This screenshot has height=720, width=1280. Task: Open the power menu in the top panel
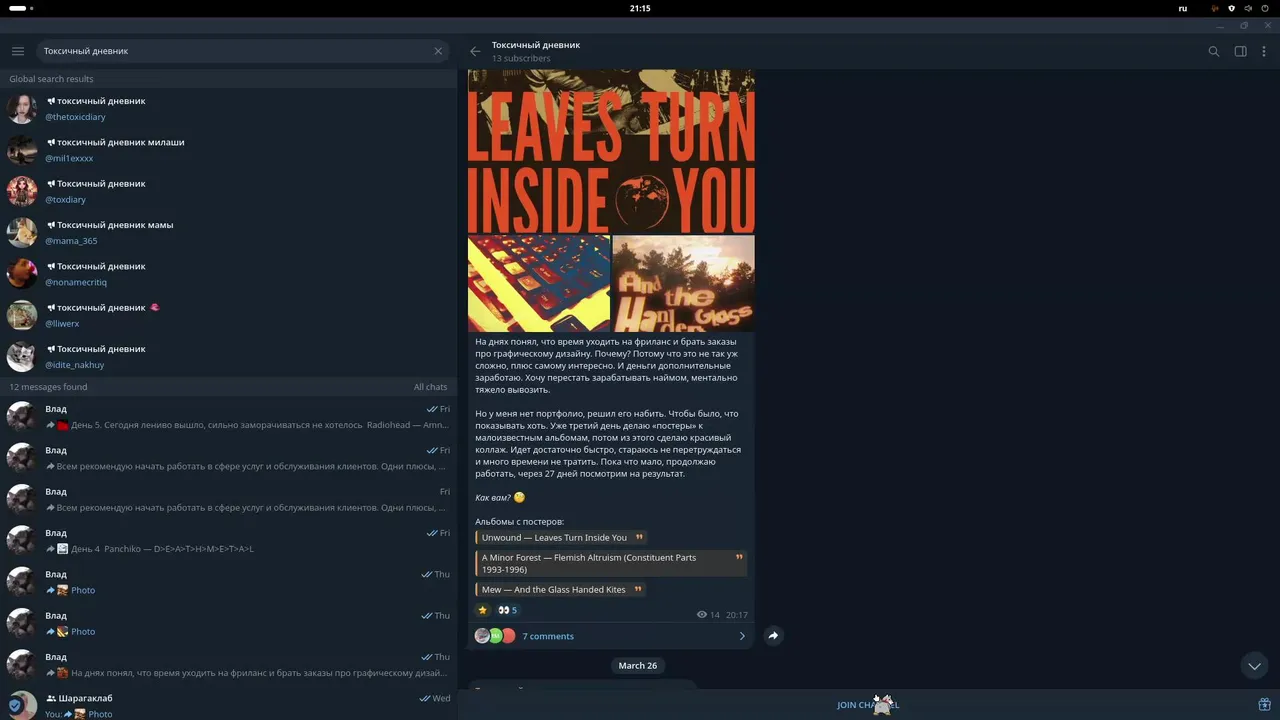point(1265,8)
